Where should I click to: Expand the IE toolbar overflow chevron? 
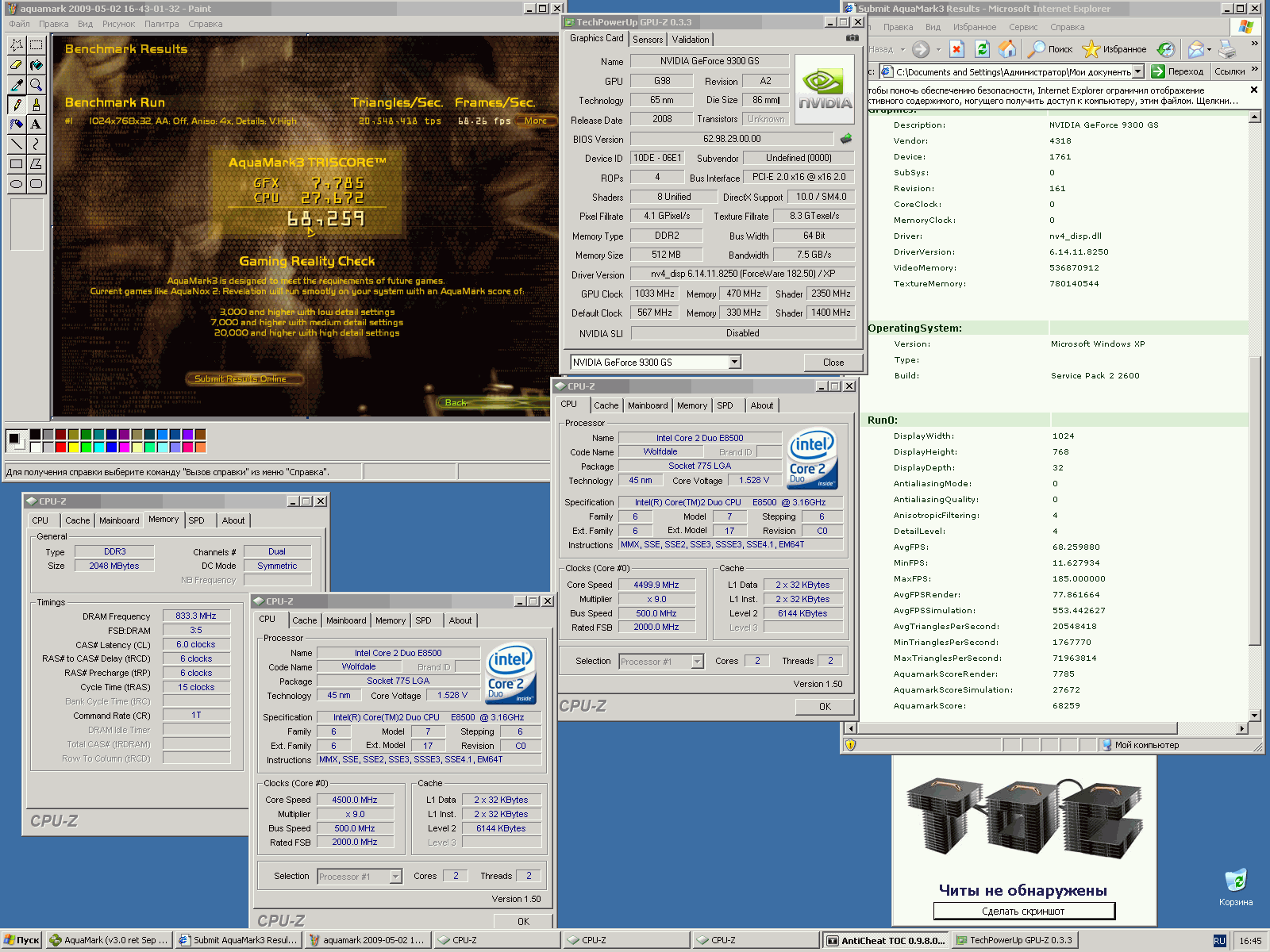(x=1254, y=44)
